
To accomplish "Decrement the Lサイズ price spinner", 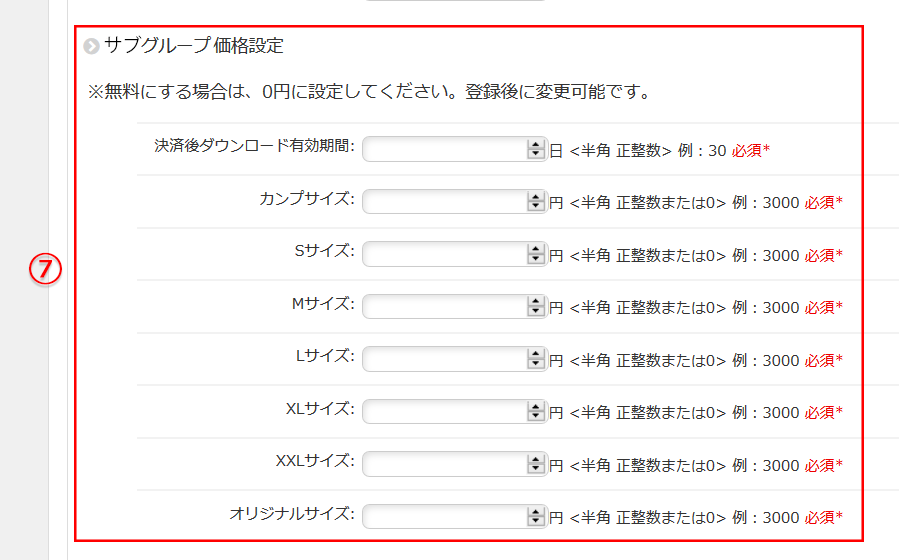I will pyautogui.click(x=534, y=365).
